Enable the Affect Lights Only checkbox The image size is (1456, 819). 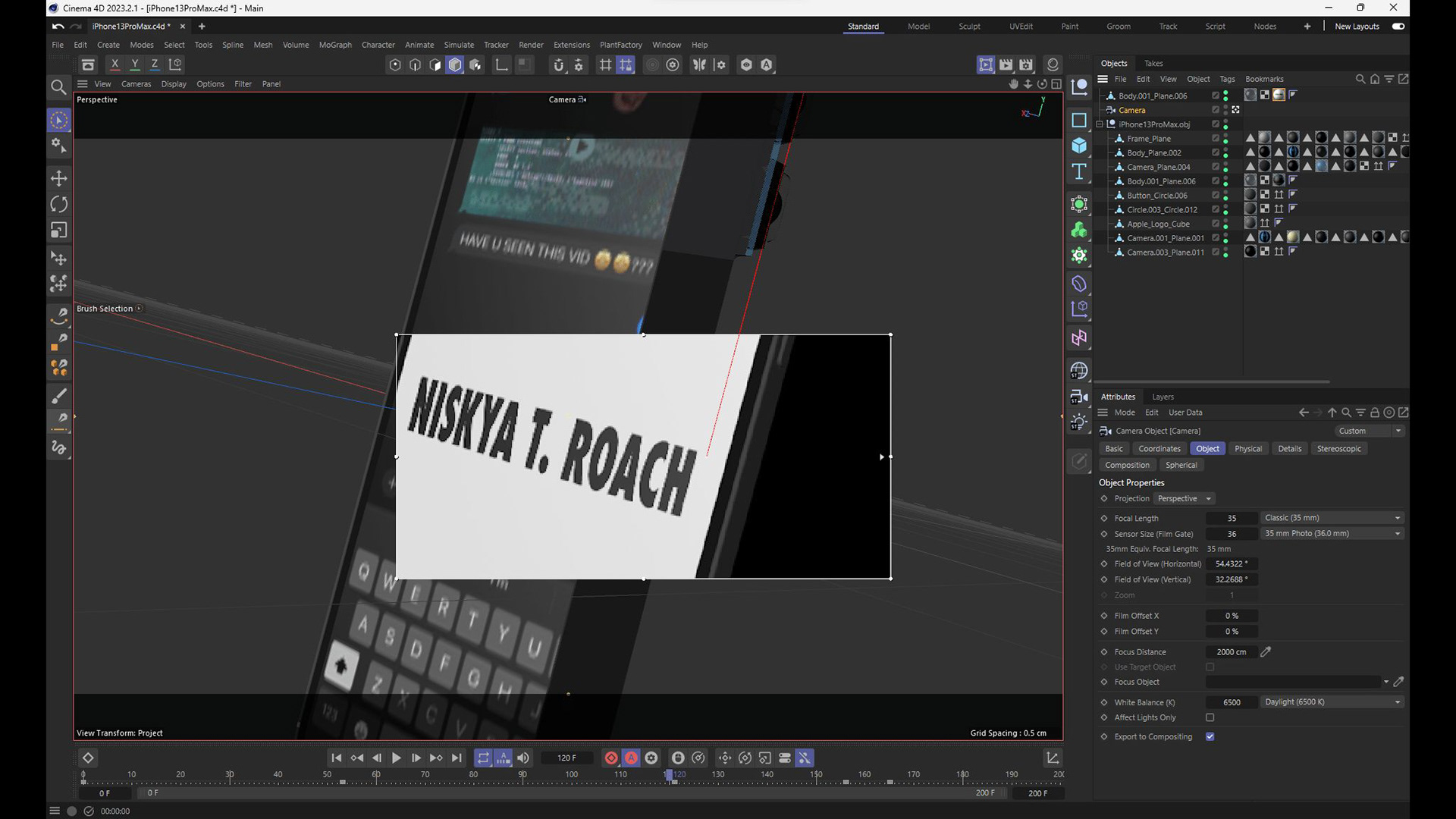1210,717
